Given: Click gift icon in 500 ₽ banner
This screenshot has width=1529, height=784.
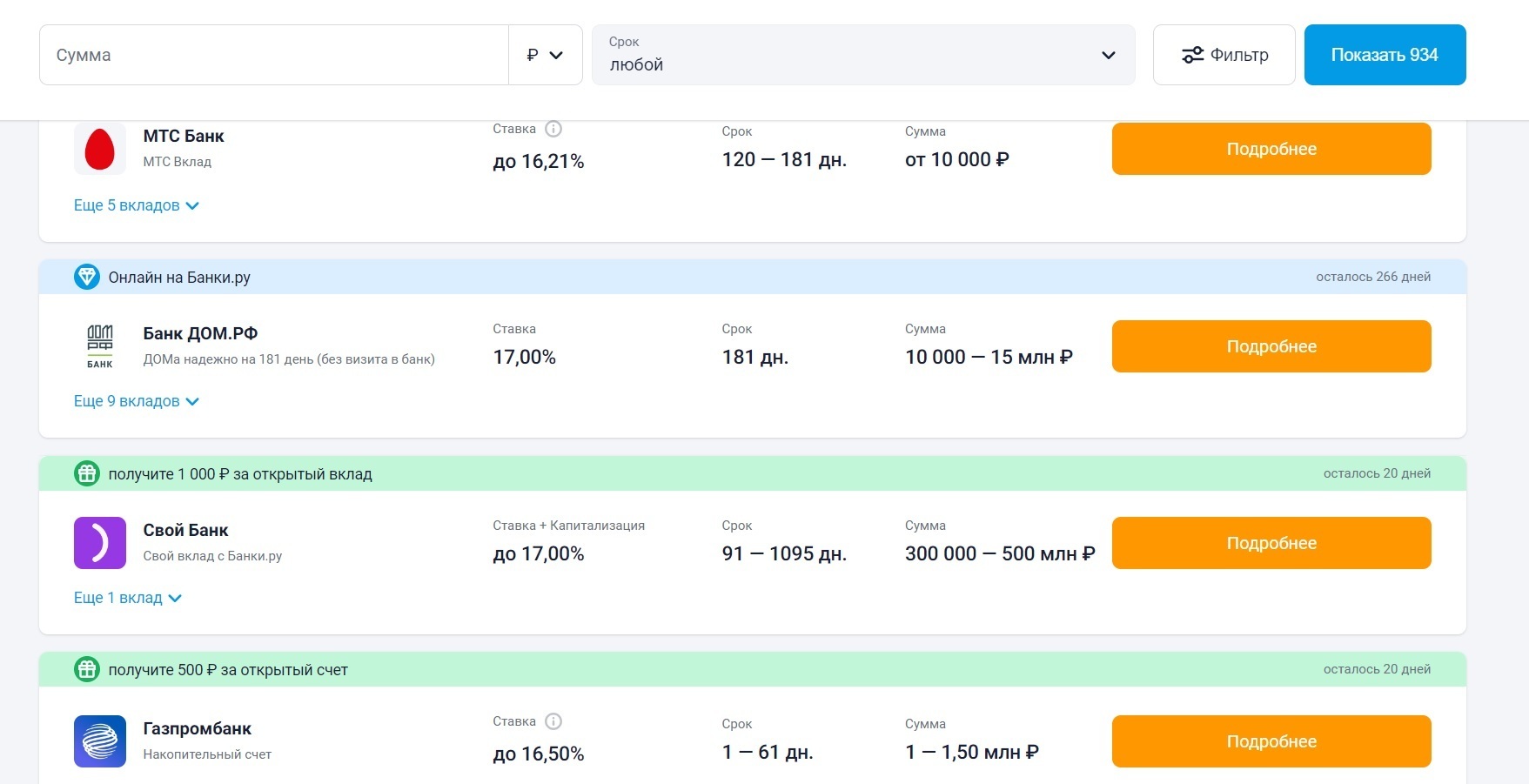Looking at the screenshot, I should tap(86, 670).
